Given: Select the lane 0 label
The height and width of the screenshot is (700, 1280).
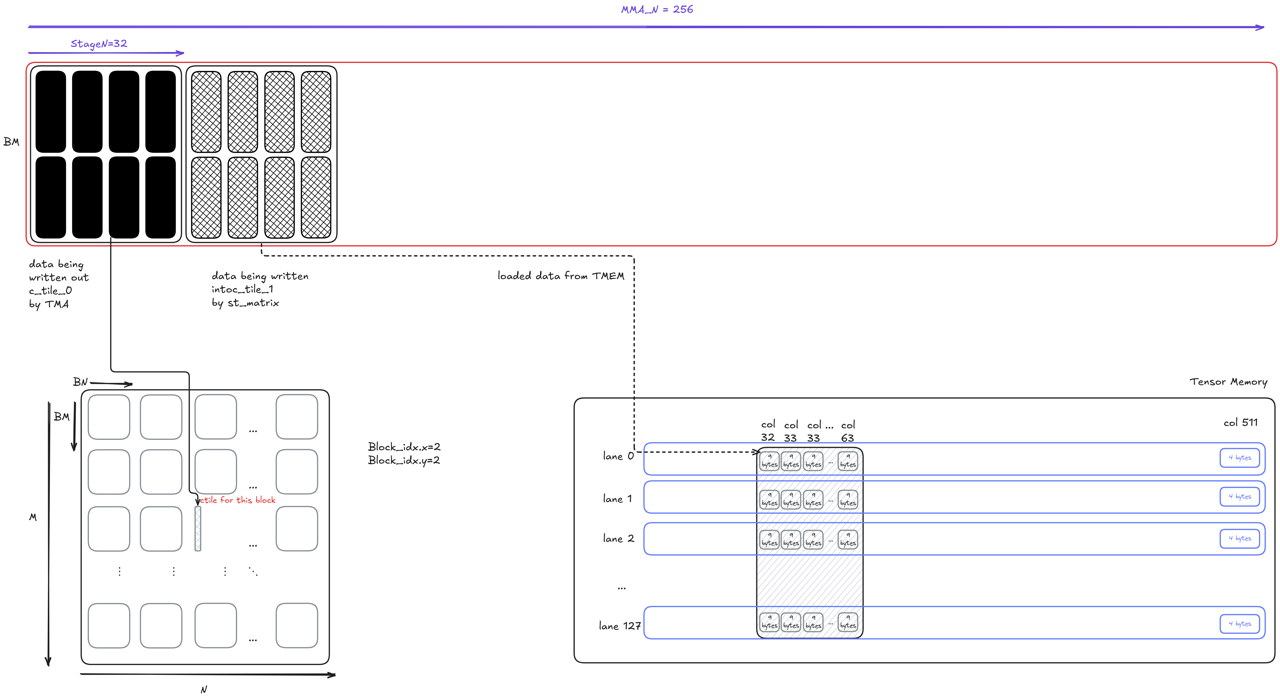Looking at the screenshot, I should (618, 456).
